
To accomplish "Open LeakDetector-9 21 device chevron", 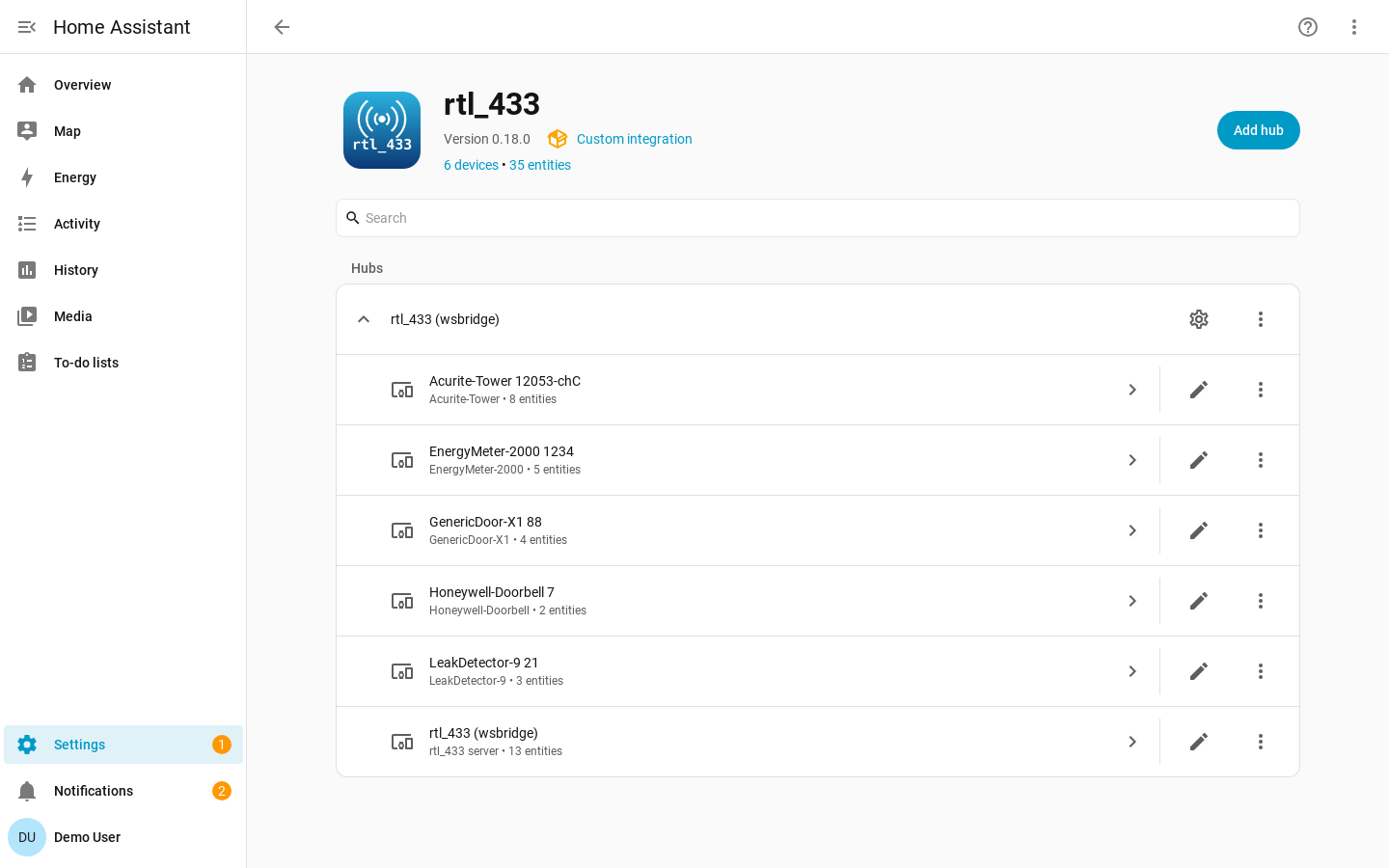I will coord(1132,671).
